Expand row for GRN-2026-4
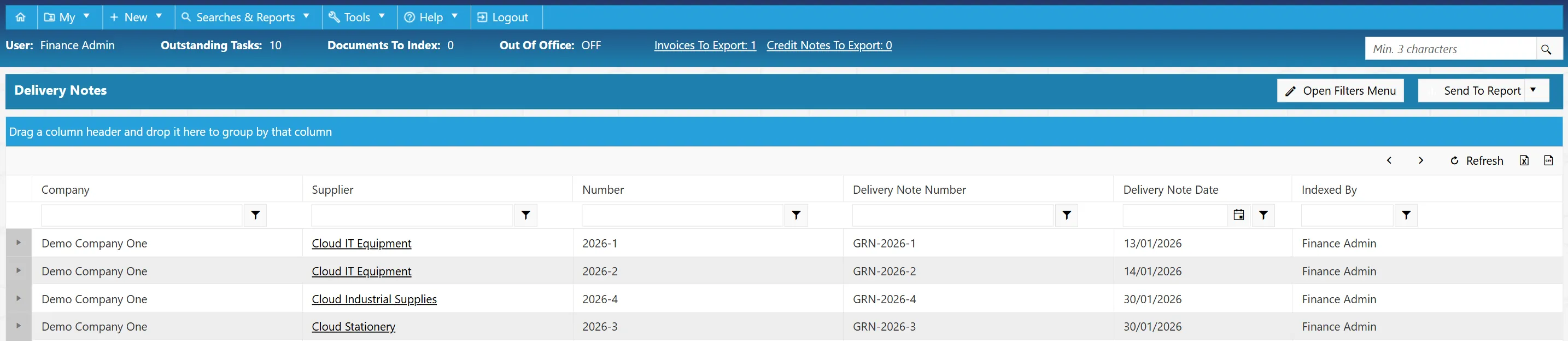The height and width of the screenshot is (341, 1568). [x=18, y=298]
